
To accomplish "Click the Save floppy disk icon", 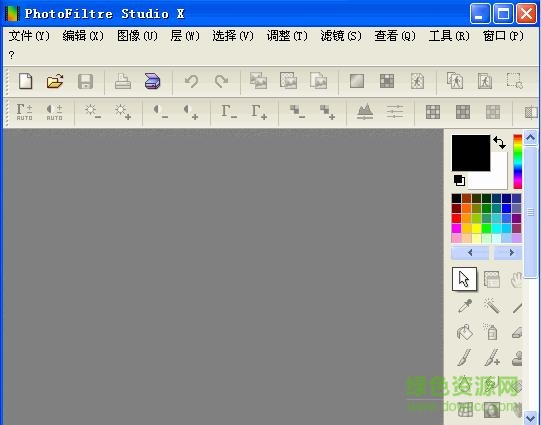I will [85, 81].
